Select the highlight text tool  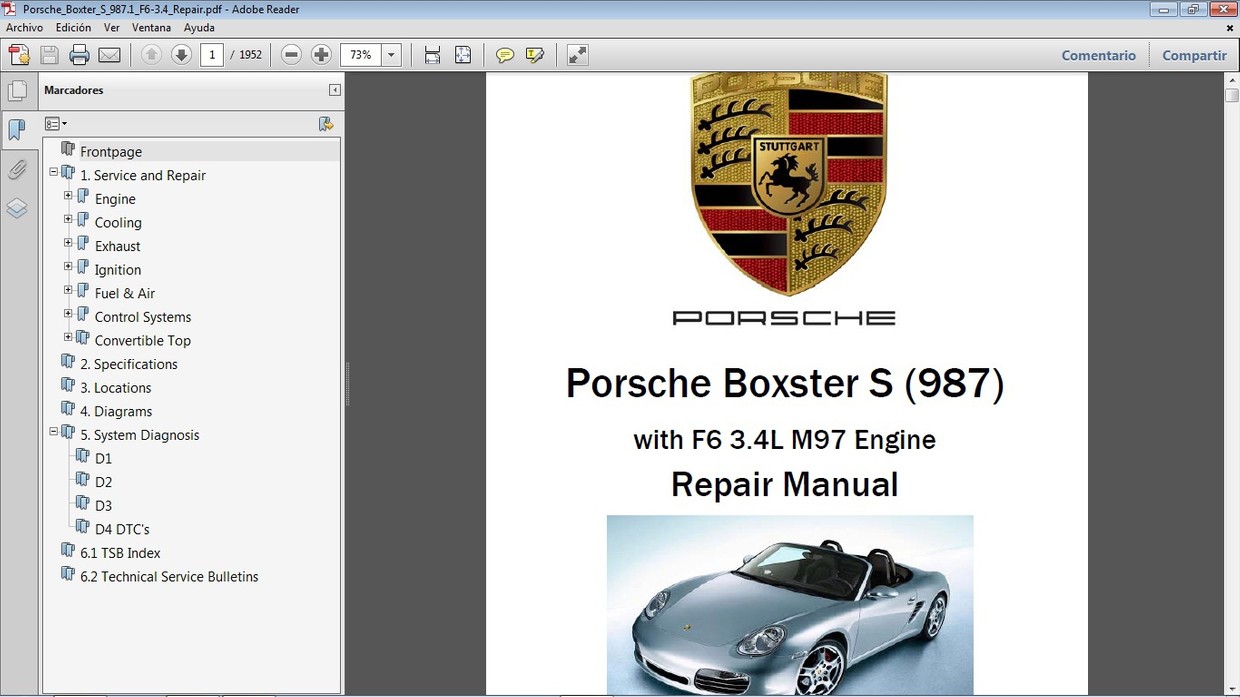coord(535,55)
